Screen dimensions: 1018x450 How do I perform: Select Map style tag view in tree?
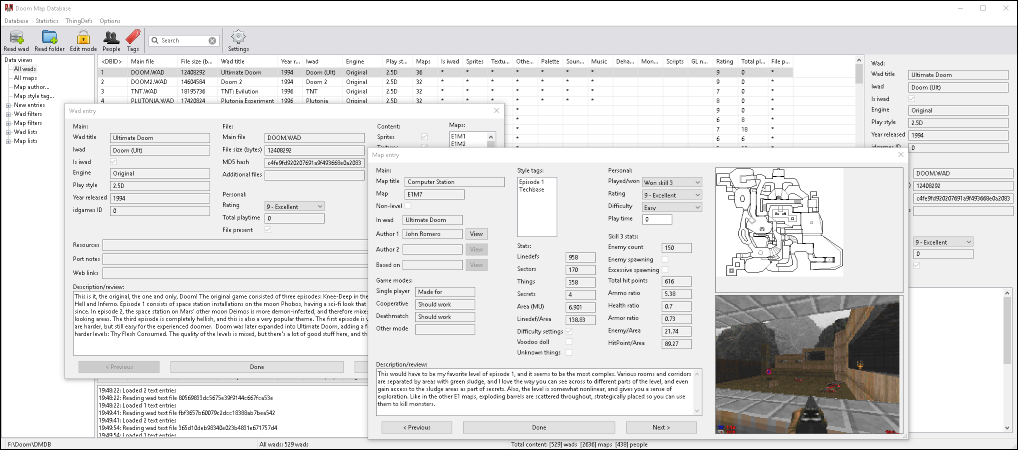(x=34, y=96)
